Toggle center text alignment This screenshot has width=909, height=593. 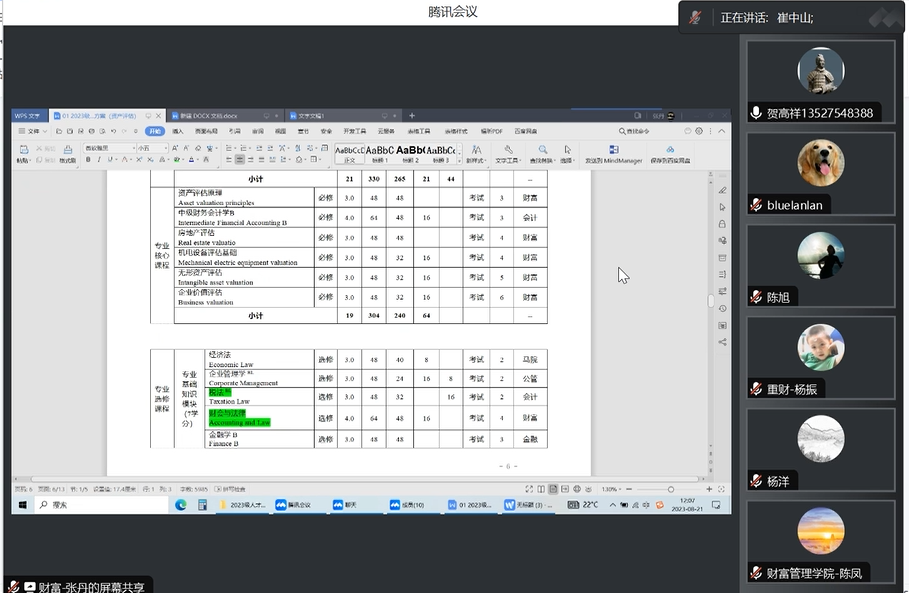coord(240,160)
